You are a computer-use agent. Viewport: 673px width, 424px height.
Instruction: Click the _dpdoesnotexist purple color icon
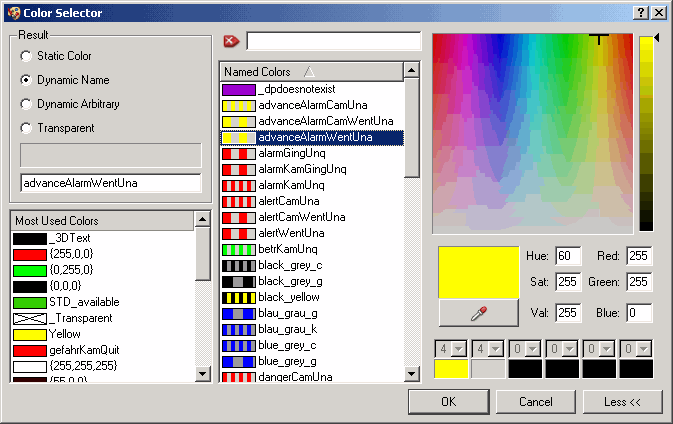pyautogui.click(x=238, y=89)
